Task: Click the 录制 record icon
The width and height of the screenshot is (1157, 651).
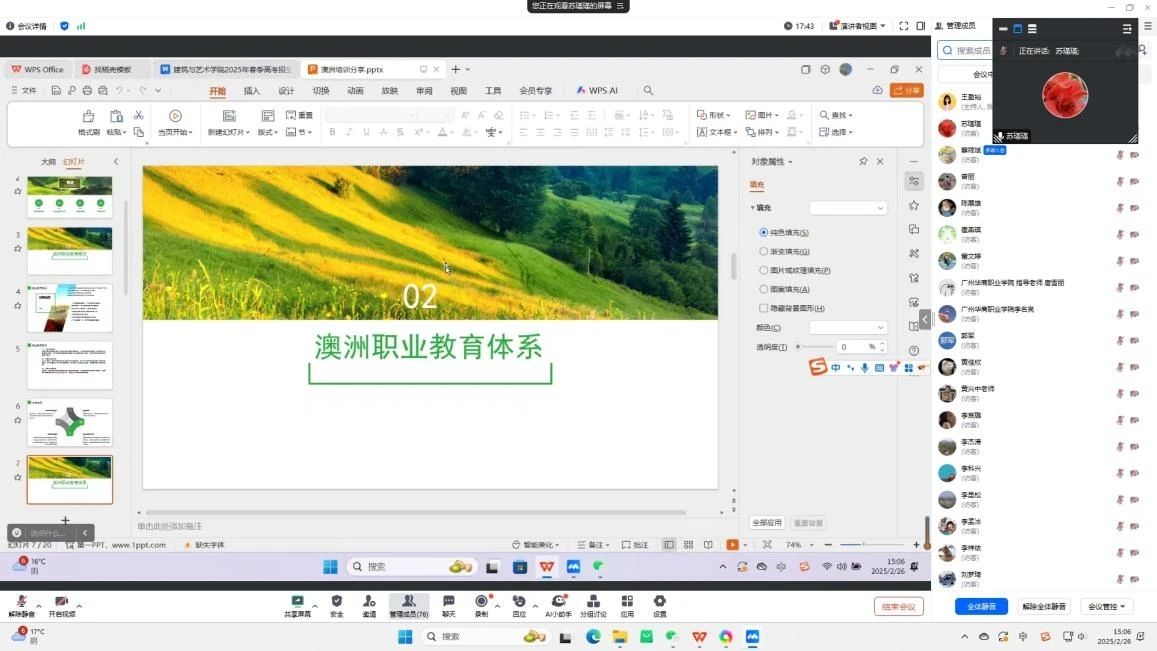Action: click(481, 601)
